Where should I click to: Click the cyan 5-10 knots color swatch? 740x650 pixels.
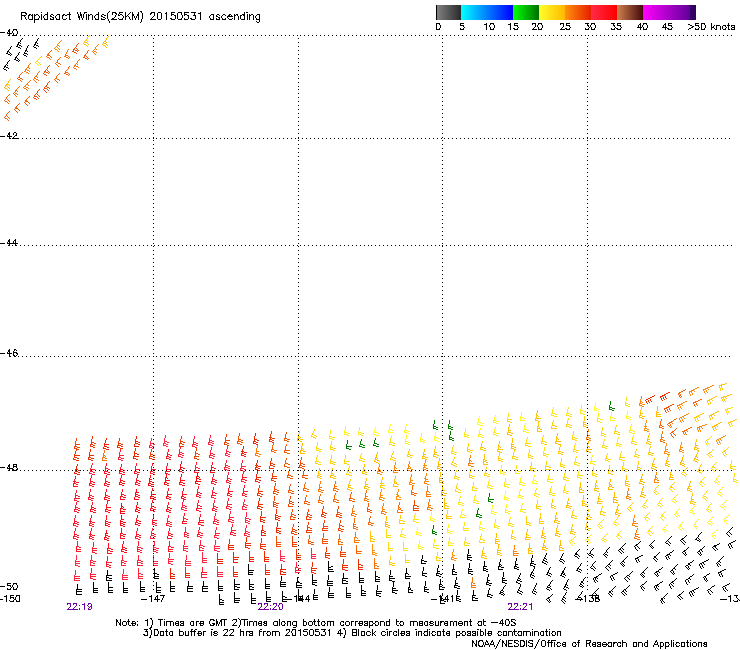click(473, 12)
